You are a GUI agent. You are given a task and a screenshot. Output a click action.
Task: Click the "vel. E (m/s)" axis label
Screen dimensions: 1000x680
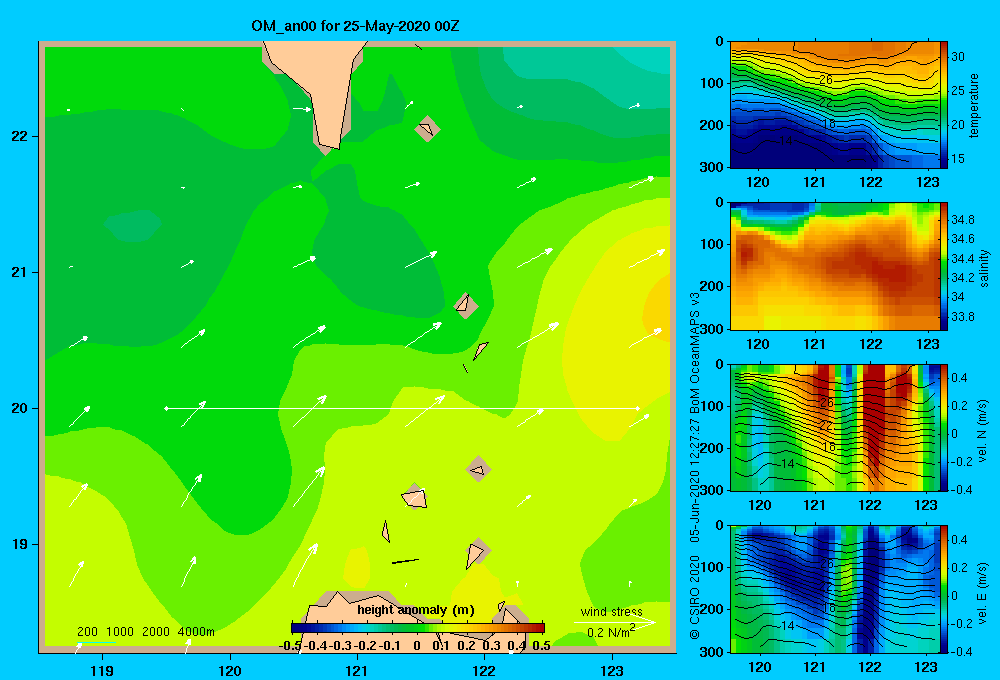point(983,593)
